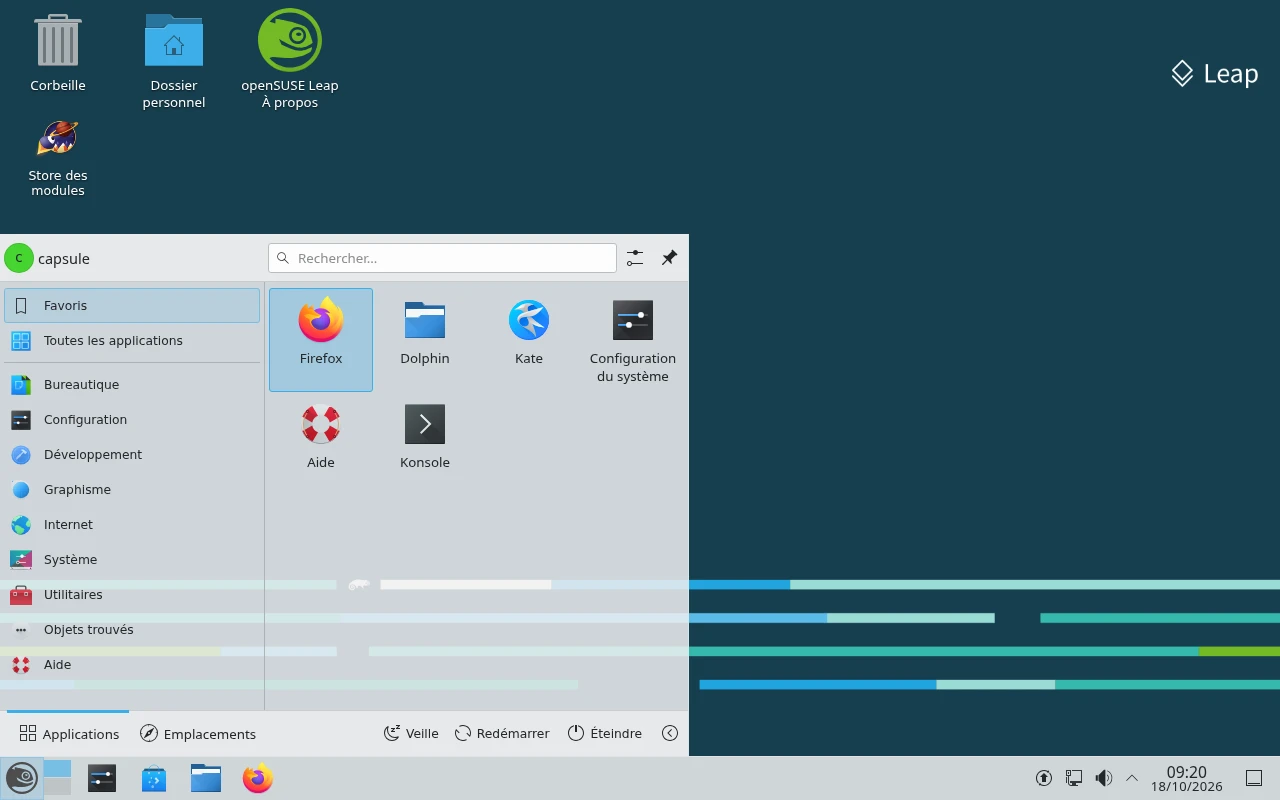Open Dolphin from the taskbar

206,778
